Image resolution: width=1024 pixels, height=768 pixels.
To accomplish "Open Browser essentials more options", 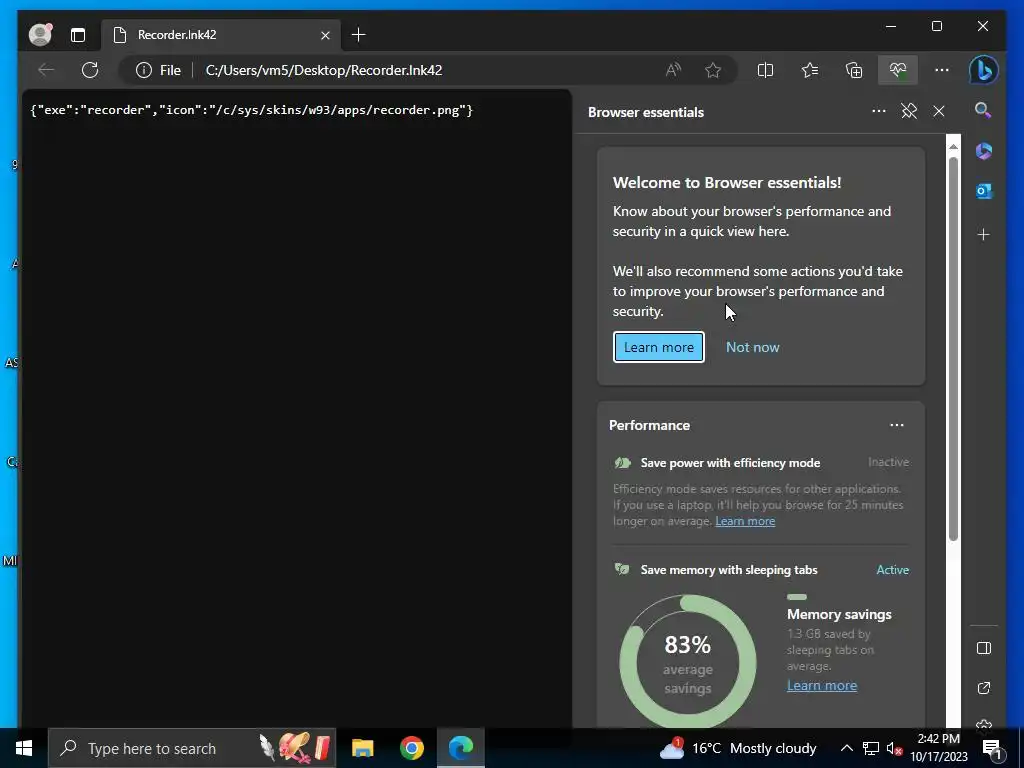I will (x=879, y=111).
